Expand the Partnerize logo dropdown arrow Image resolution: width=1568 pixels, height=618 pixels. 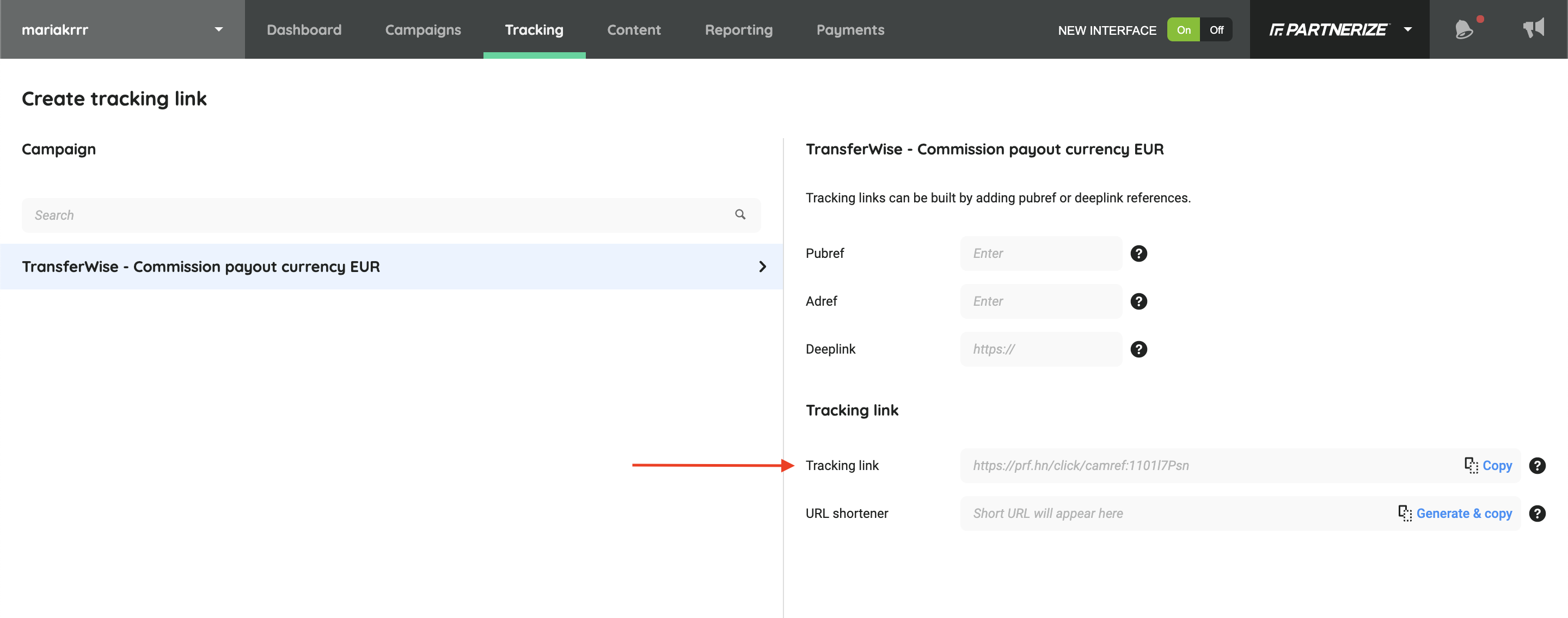coord(1407,29)
